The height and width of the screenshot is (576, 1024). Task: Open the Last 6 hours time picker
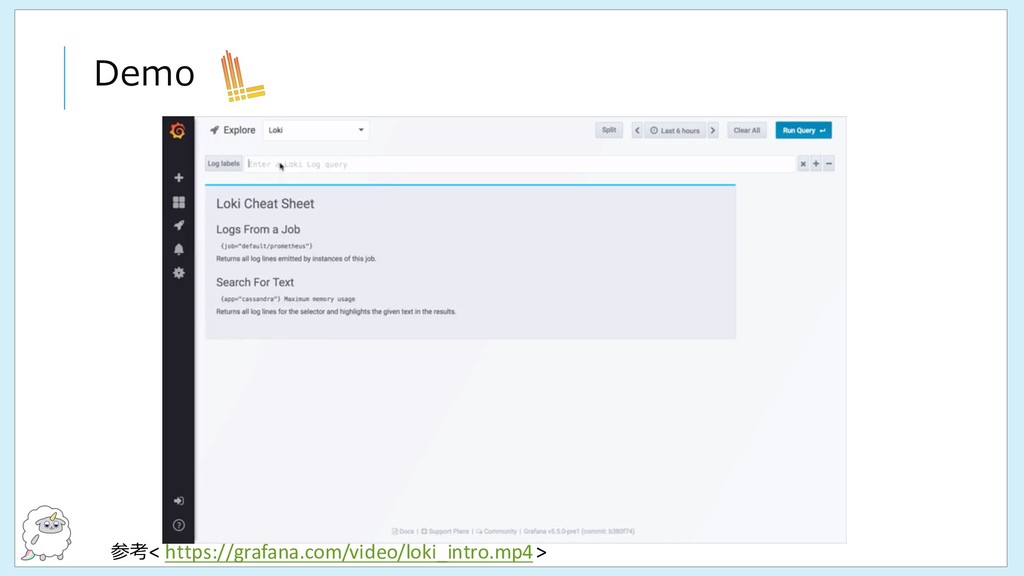pyautogui.click(x=675, y=131)
